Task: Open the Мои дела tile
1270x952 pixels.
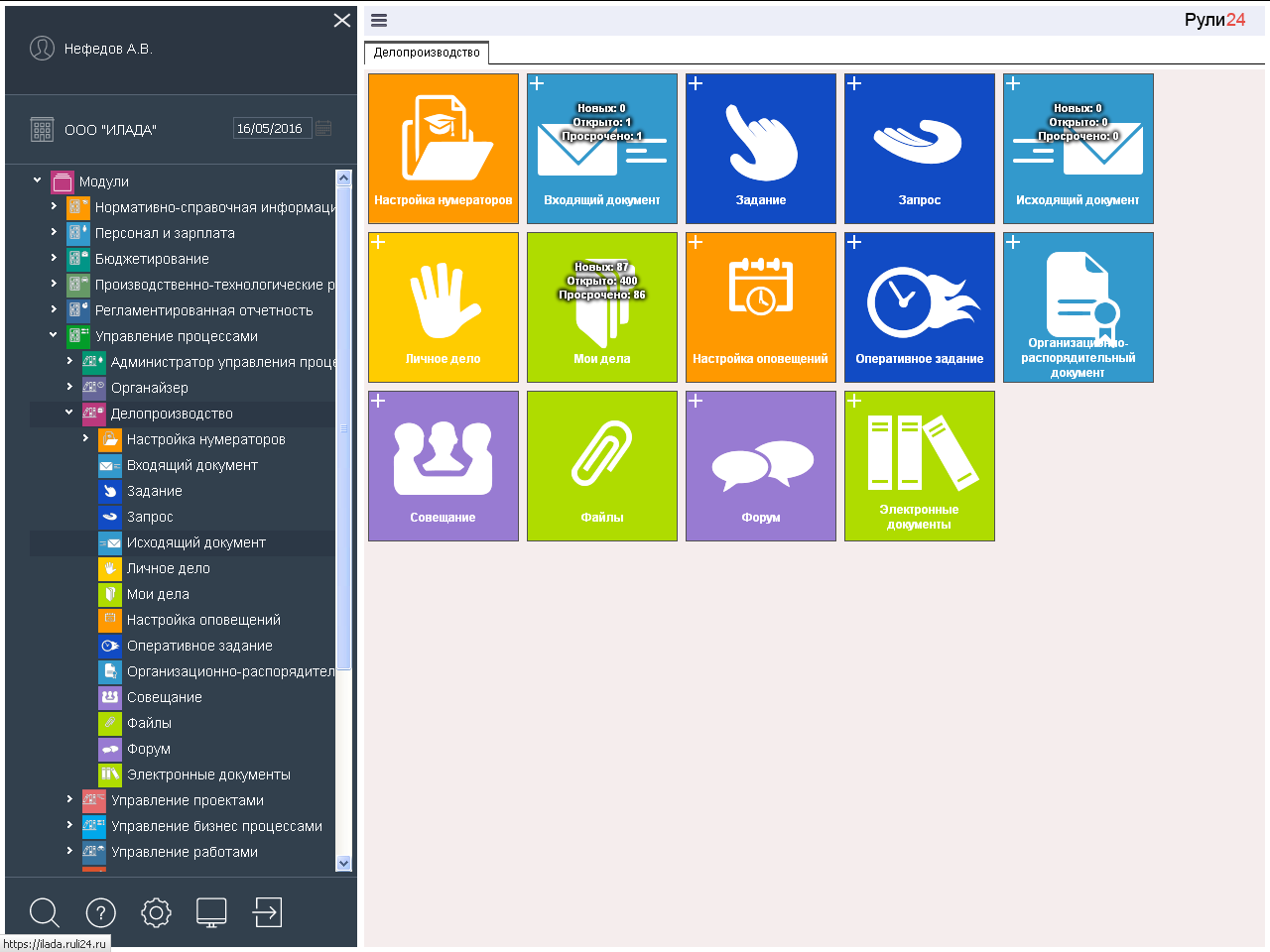Action: pyautogui.click(x=602, y=307)
